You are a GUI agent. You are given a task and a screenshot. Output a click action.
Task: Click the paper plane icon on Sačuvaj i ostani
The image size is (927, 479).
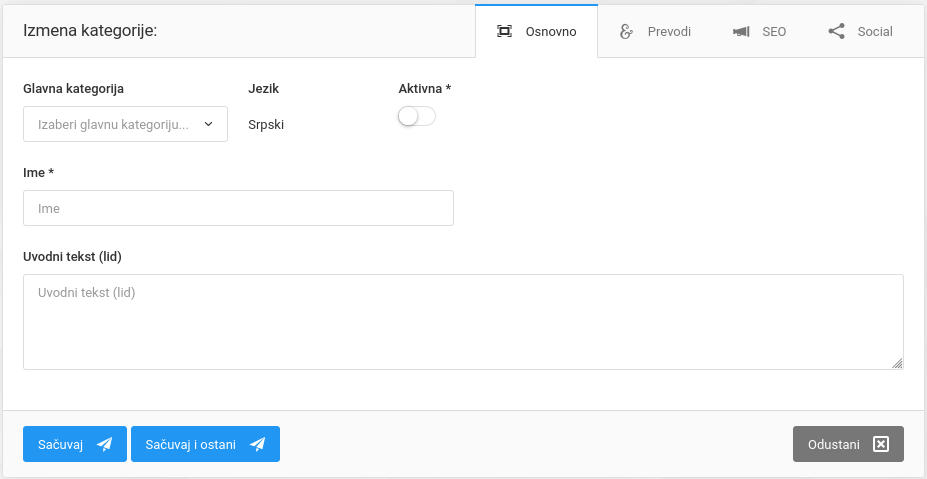tap(258, 445)
